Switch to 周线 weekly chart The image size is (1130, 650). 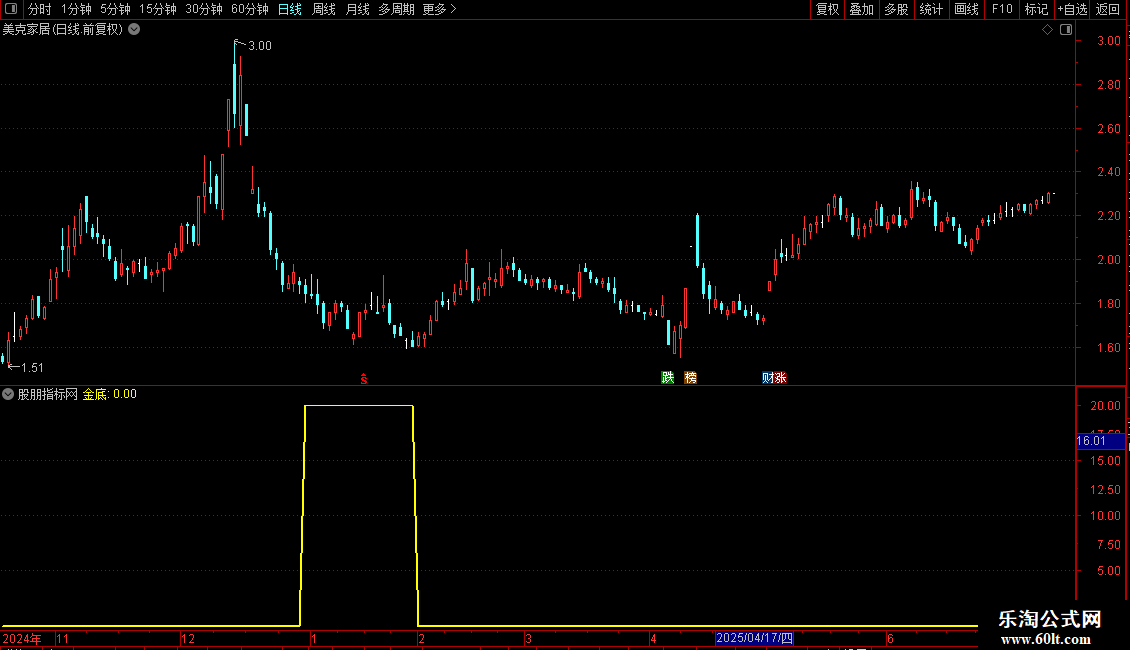click(x=324, y=9)
